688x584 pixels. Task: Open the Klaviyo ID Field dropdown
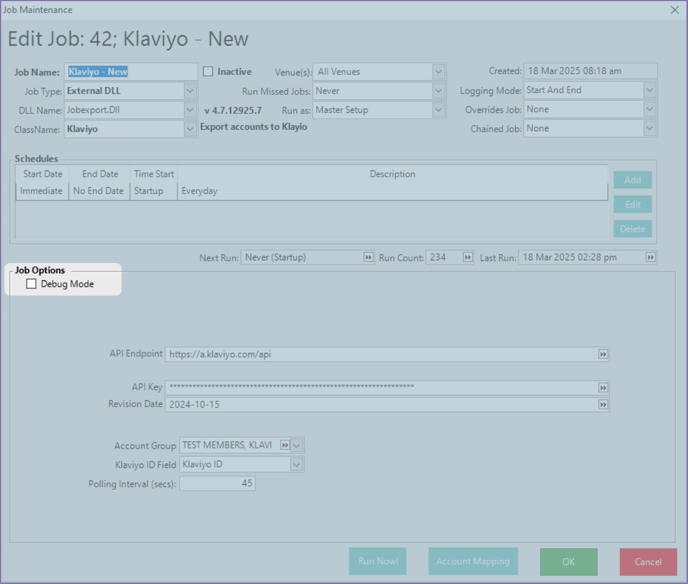point(296,464)
